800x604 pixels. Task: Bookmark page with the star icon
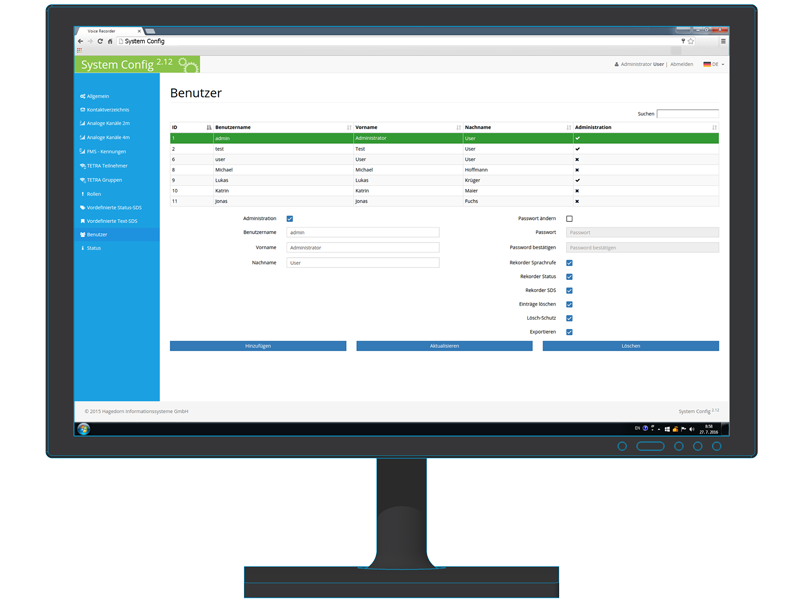point(691,41)
